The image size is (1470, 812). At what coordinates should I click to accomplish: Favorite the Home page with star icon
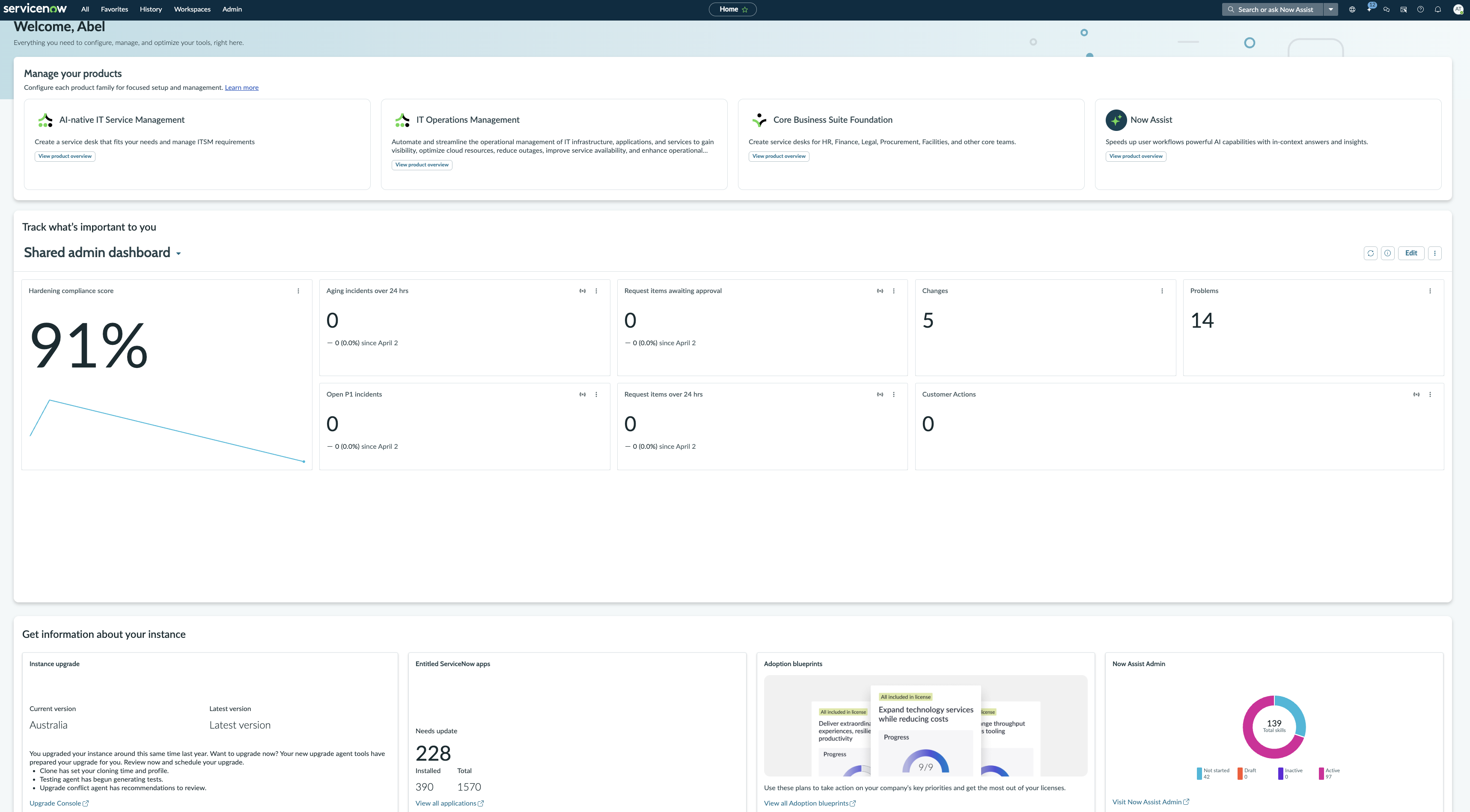pyautogui.click(x=745, y=9)
